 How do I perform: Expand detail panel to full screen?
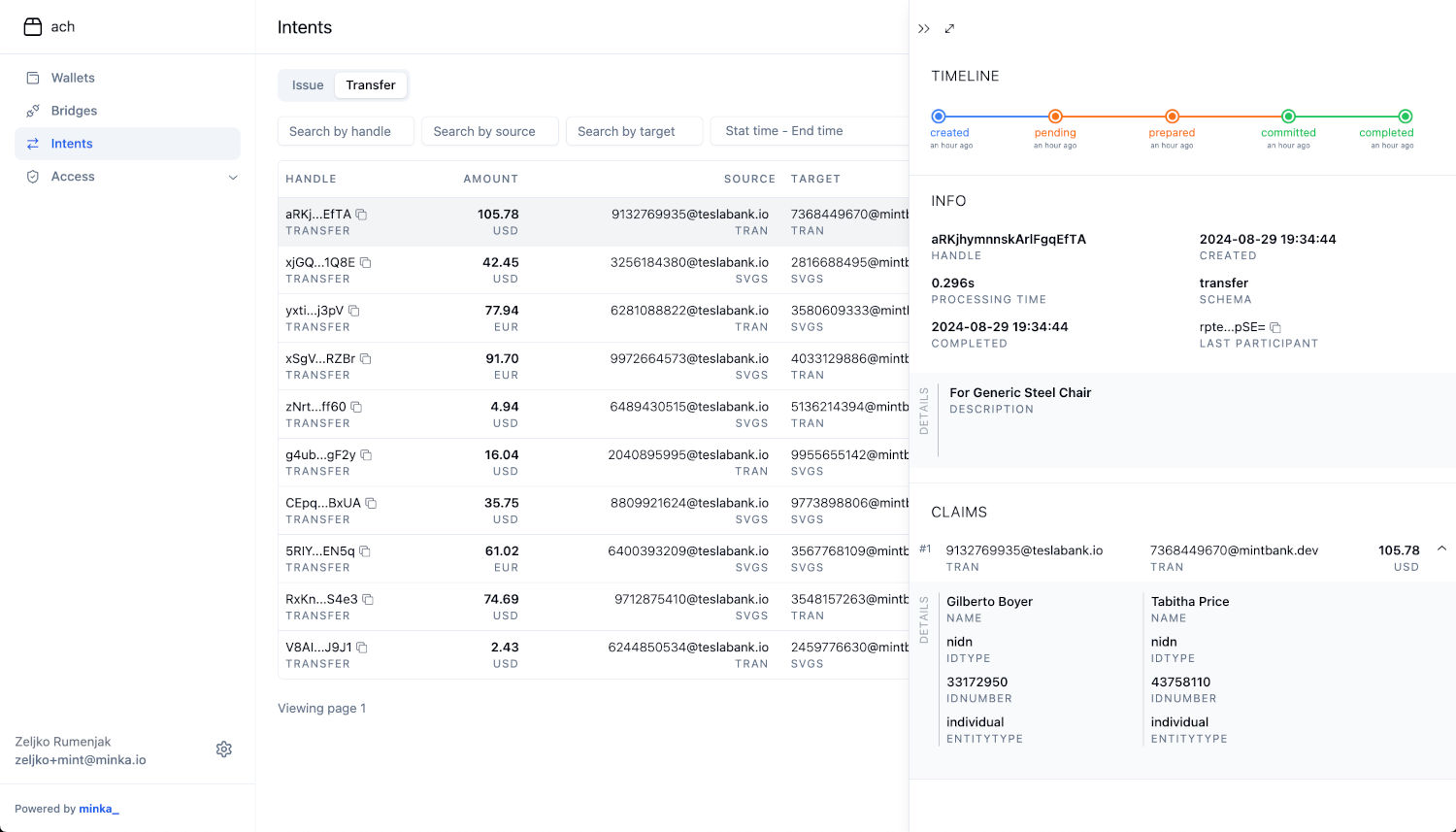click(x=949, y=29)
